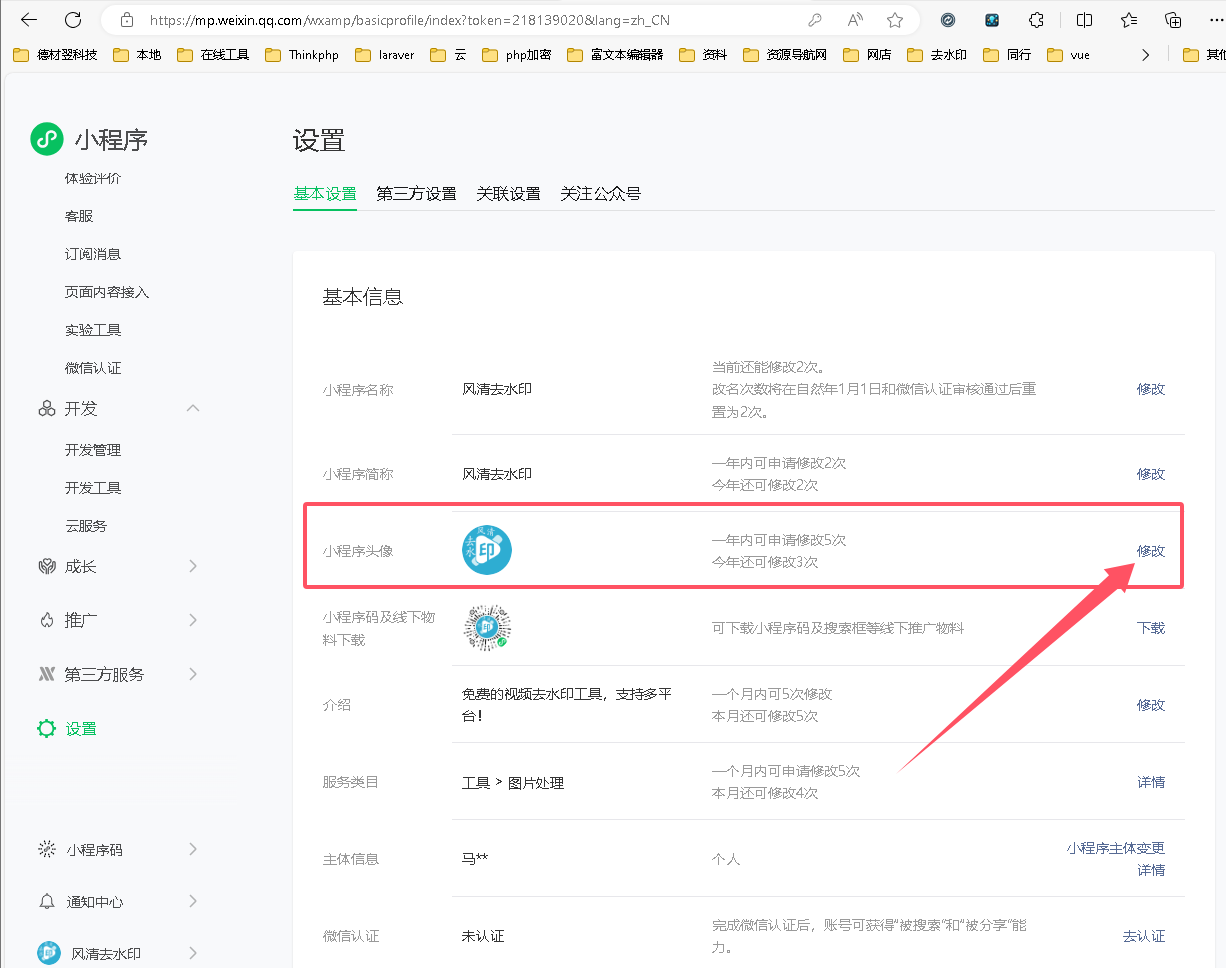Click 修改 for 介绍
Screen dimensions: 1226x968
pos(1151,705)
